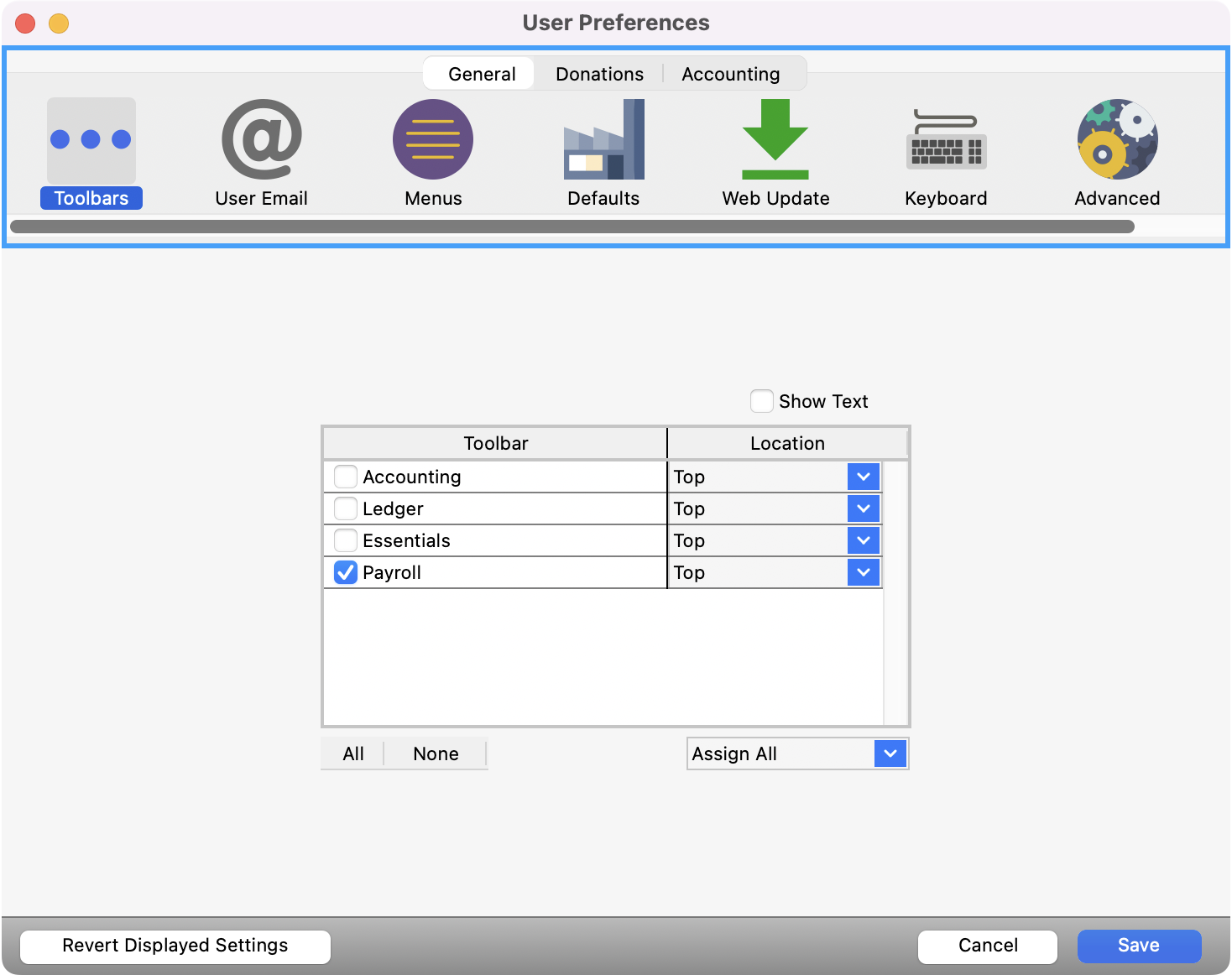Viewport: 1232px width, 975px height.
Task: Tick the Ledger toolbar checkbox
Action: 346,508
